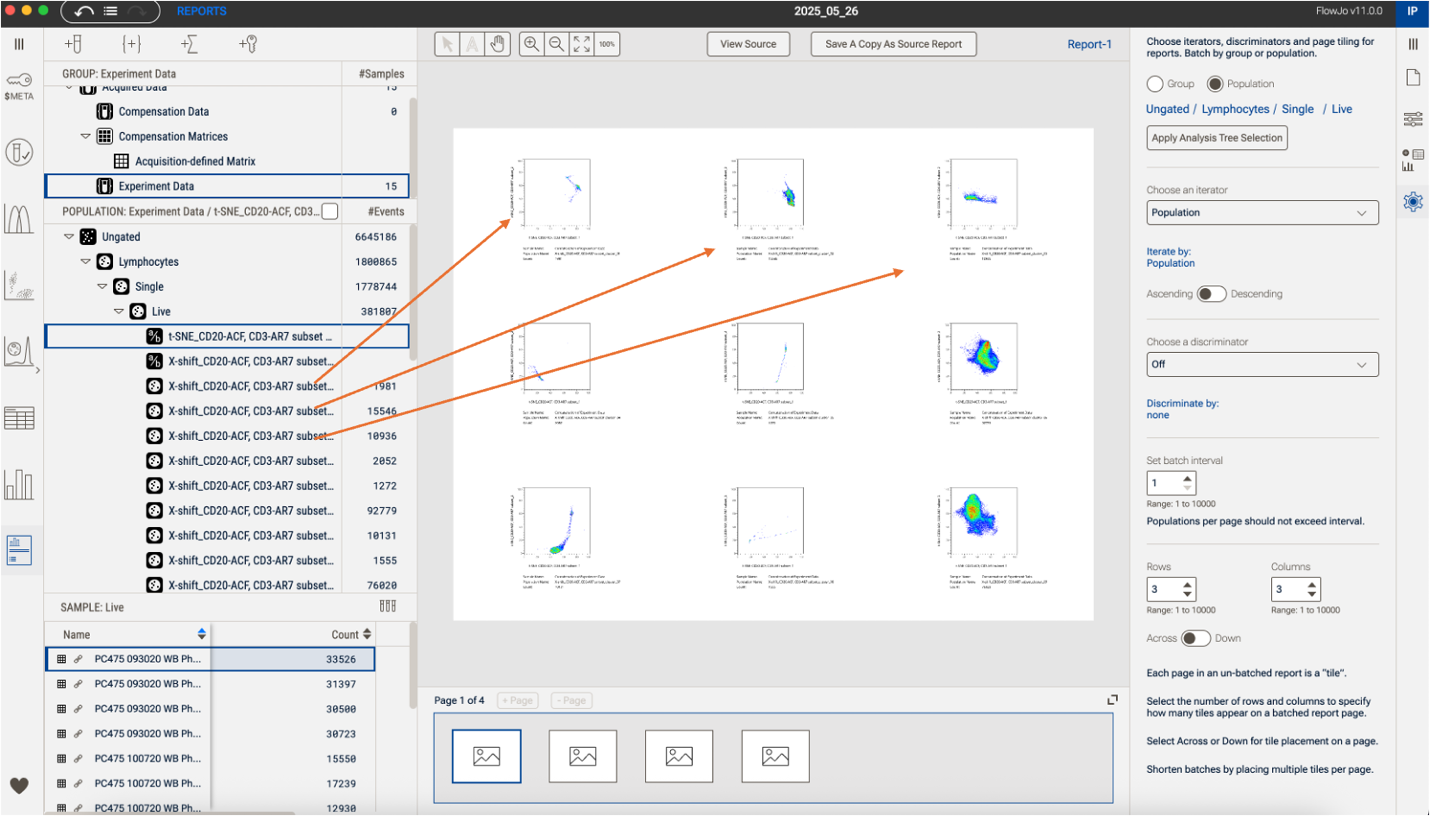Click the REPORTS tab in the title bar
Screen dimensions: 1430x816
[201, 11]
